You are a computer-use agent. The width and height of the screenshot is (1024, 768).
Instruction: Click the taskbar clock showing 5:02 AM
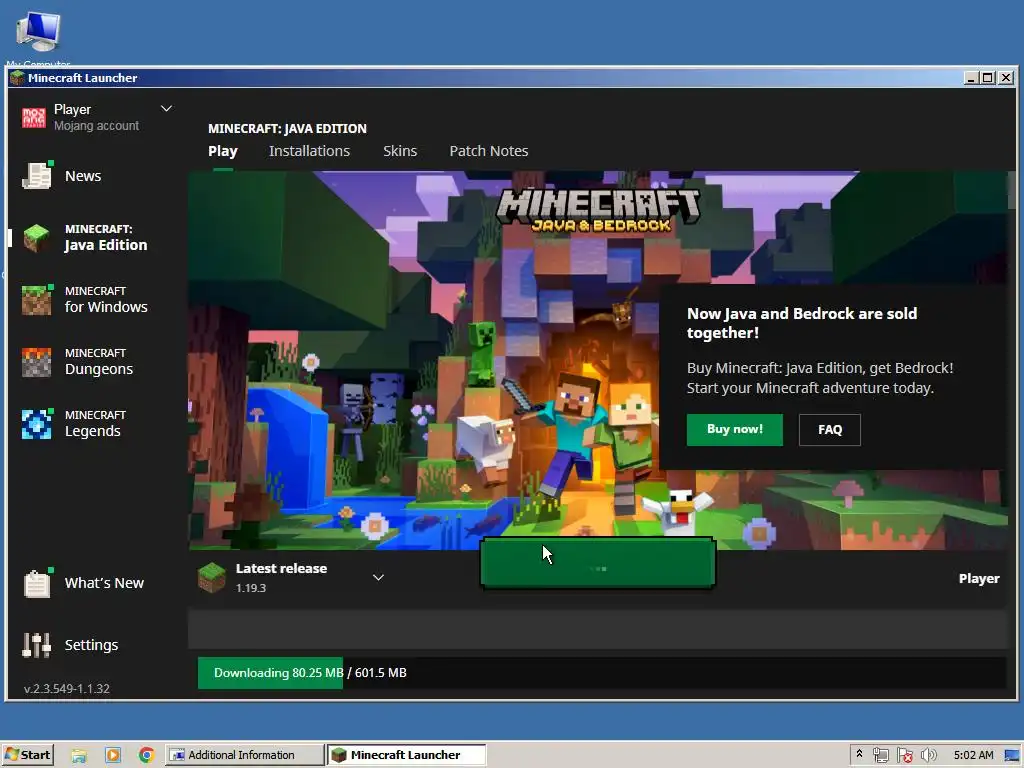973,755
